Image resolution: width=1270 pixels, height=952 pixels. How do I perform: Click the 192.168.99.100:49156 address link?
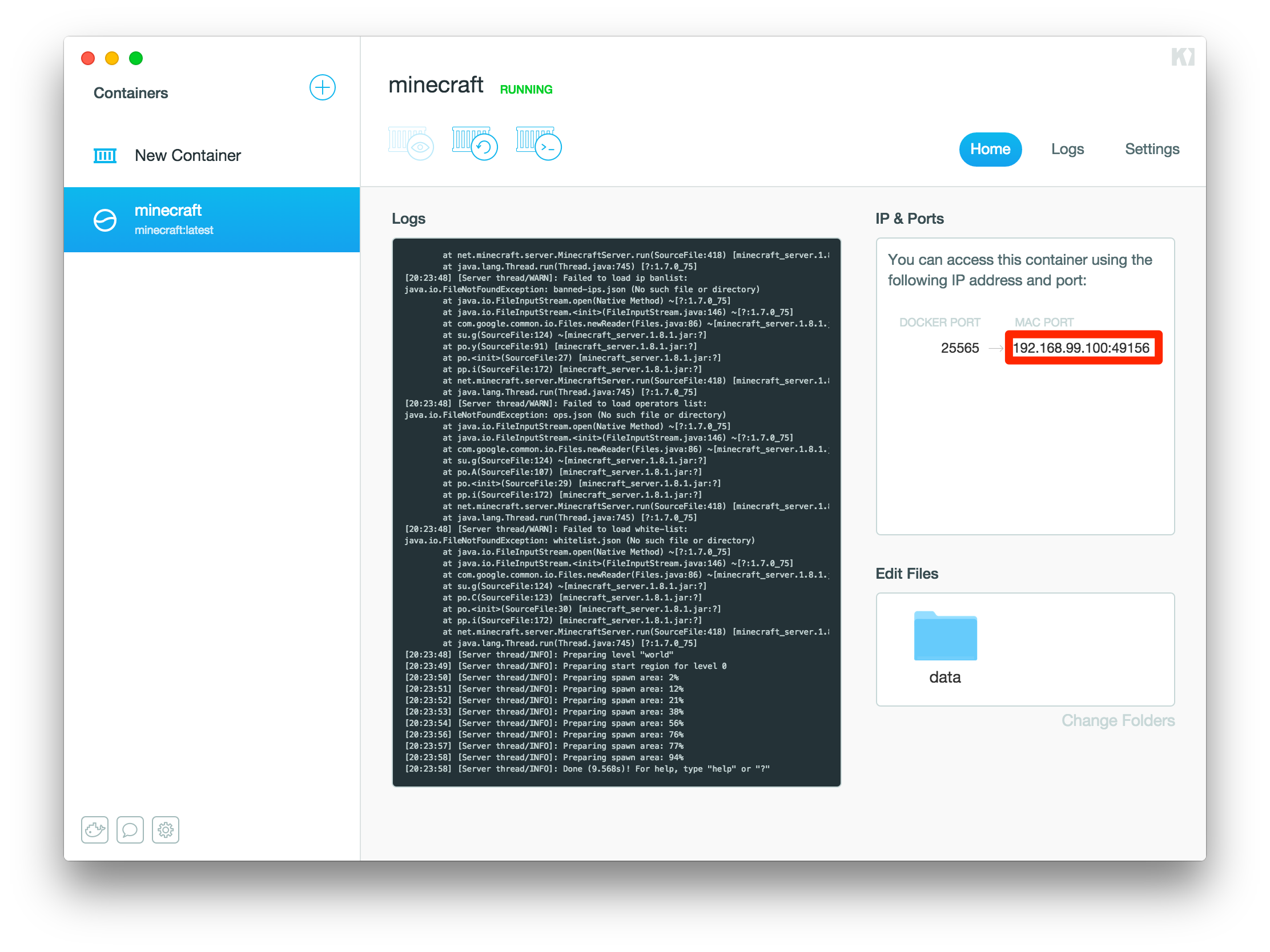[x=1080, y=348]
